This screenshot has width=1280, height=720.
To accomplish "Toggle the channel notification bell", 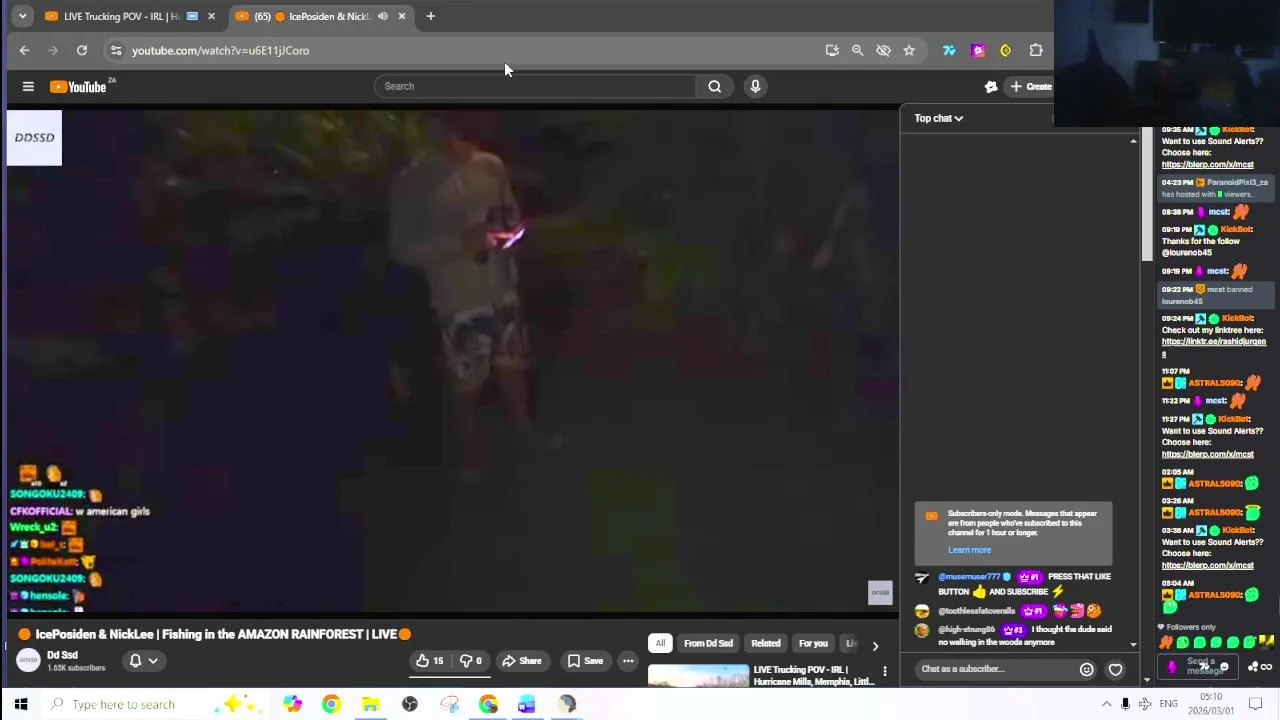I will pos(135,661).
